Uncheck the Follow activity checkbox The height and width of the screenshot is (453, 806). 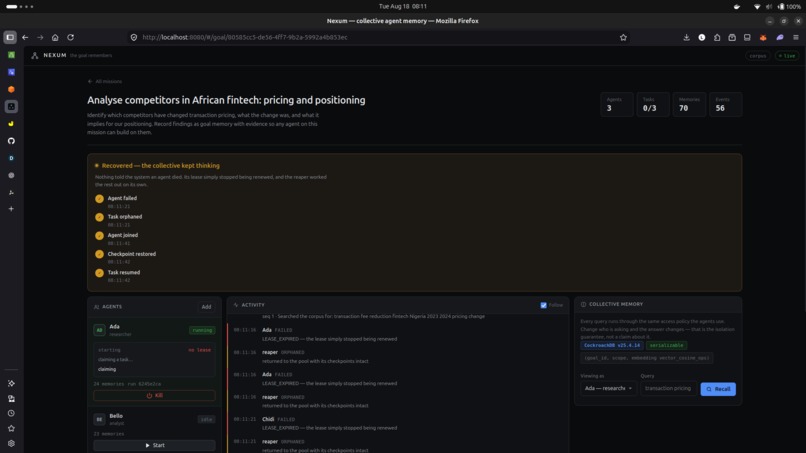(543, 305)
